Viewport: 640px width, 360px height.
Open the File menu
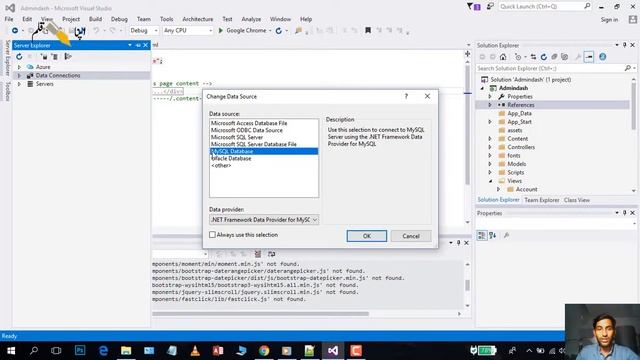coord(9,19)
